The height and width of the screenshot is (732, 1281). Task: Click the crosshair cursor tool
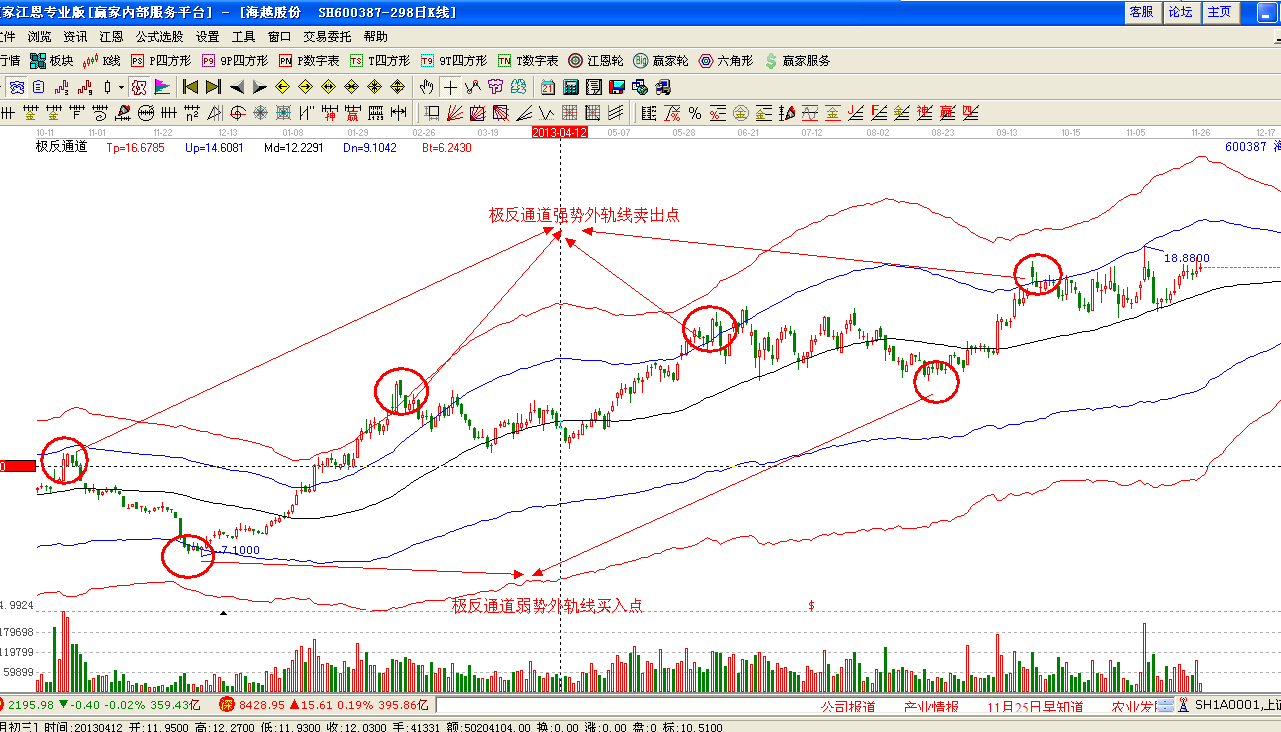[451, 87]
